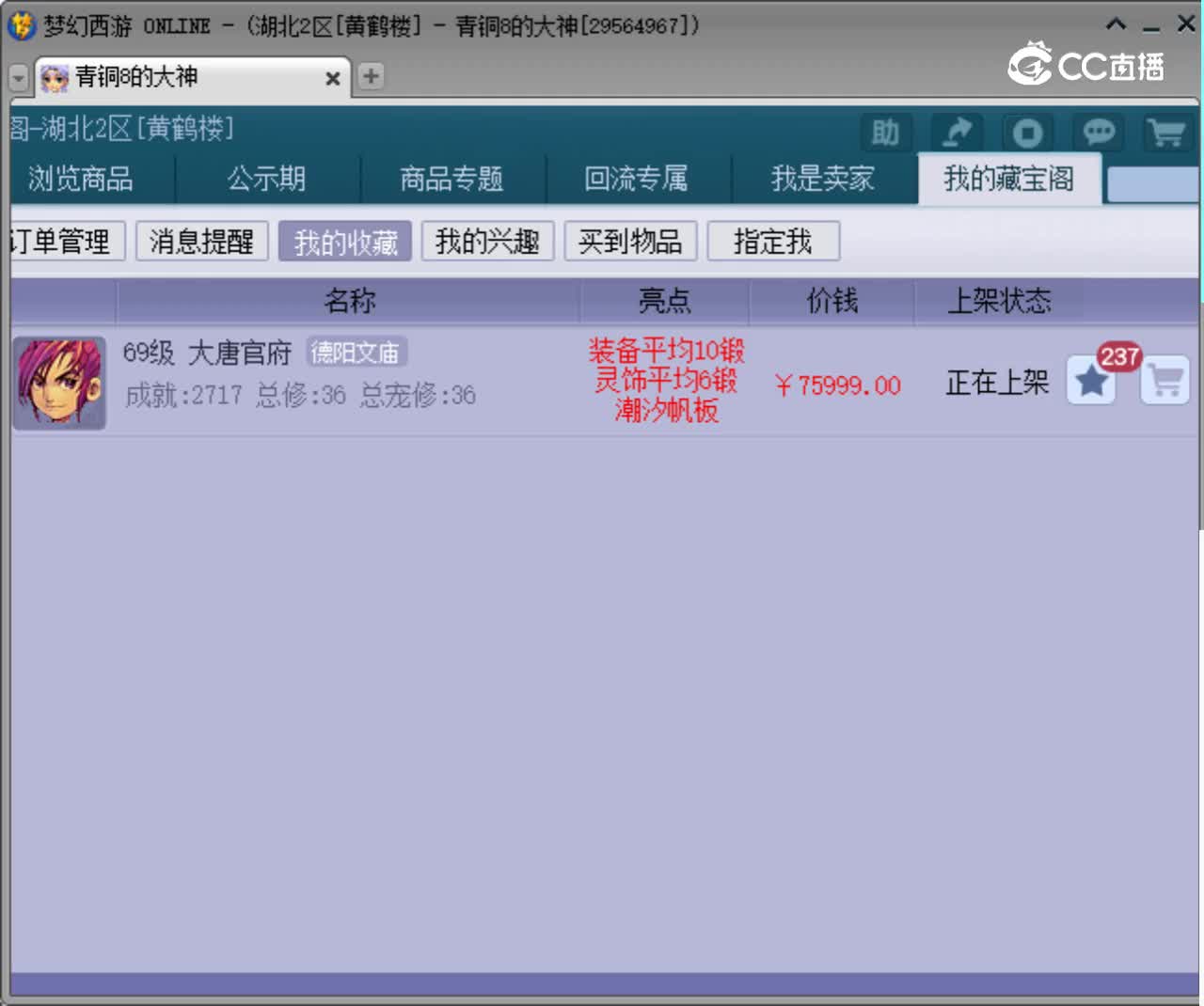Click 我的兴趣 button
The height and width of the screenshot is (1006, 1204).
487,242
